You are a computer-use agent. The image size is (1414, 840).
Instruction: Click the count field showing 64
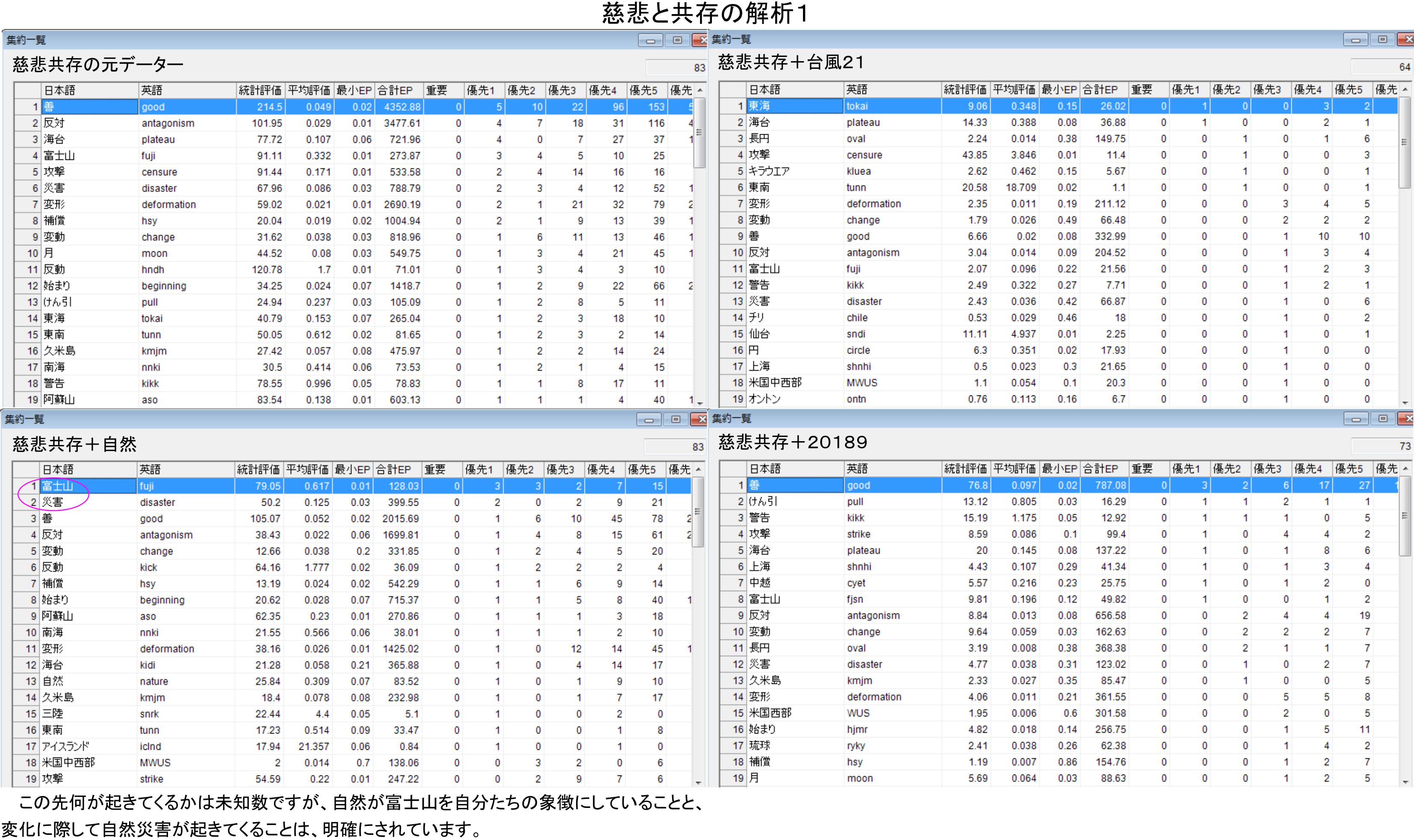1381,67
